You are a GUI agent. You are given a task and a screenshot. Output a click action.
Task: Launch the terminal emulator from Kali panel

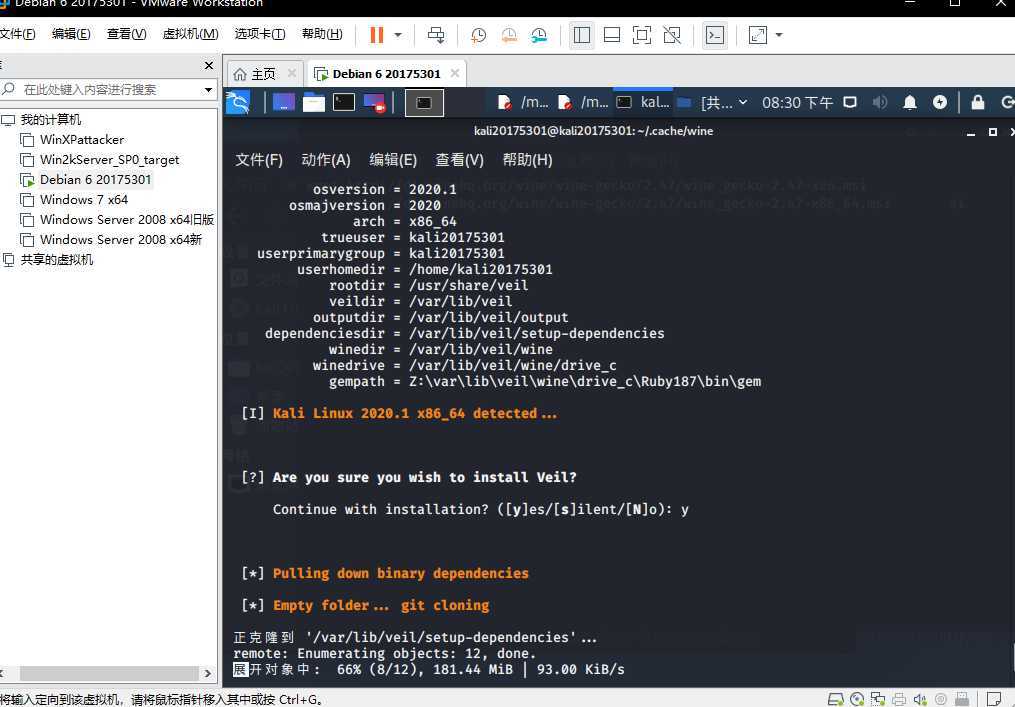[344, 102]
